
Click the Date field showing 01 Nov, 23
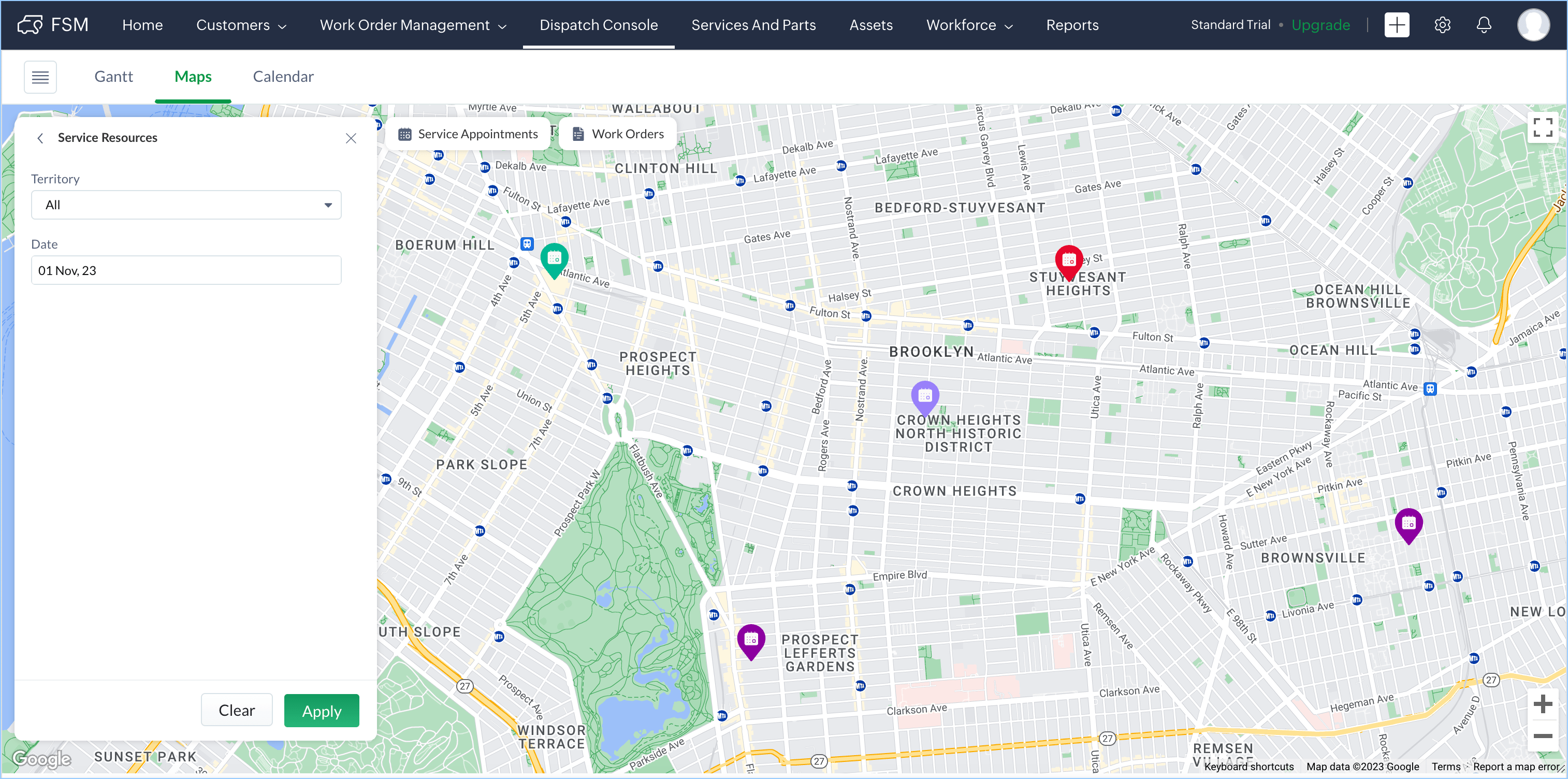[x=186, y=270]
